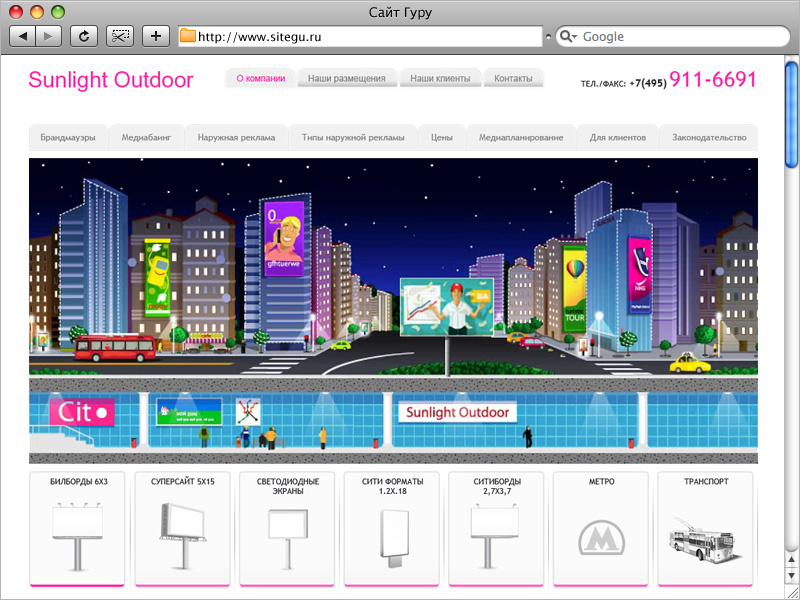Select the Медиабаинг menu tab
Viewport: 800px width, 600px height.
pyautogui.click(x=146, y=137)
